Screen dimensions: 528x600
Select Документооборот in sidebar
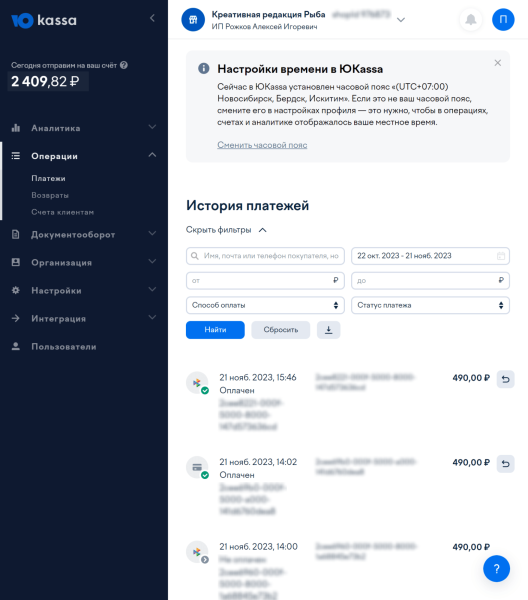click(x=73, y=235)
